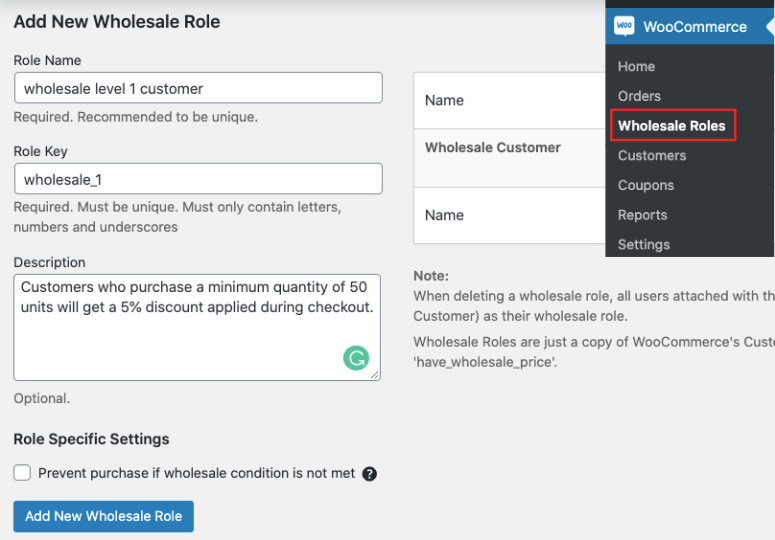Click the Role Key label

click(40, 151)
